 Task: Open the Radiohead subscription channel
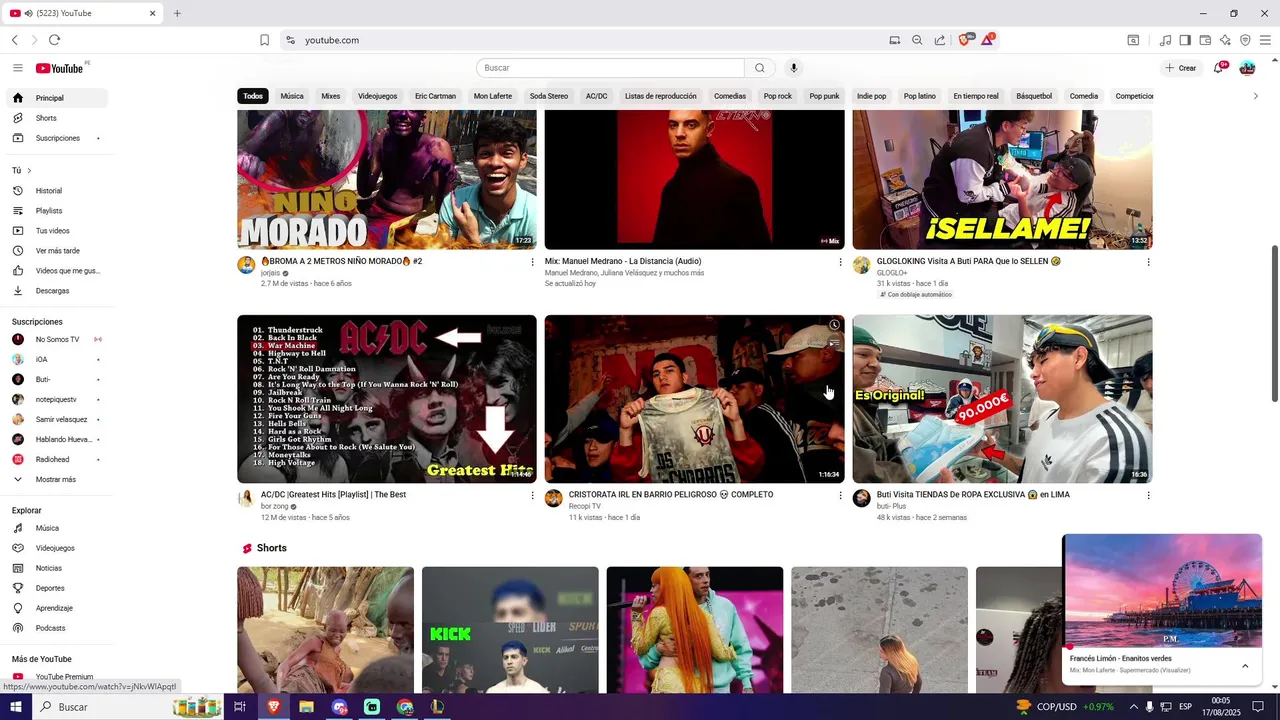(55, 460)
